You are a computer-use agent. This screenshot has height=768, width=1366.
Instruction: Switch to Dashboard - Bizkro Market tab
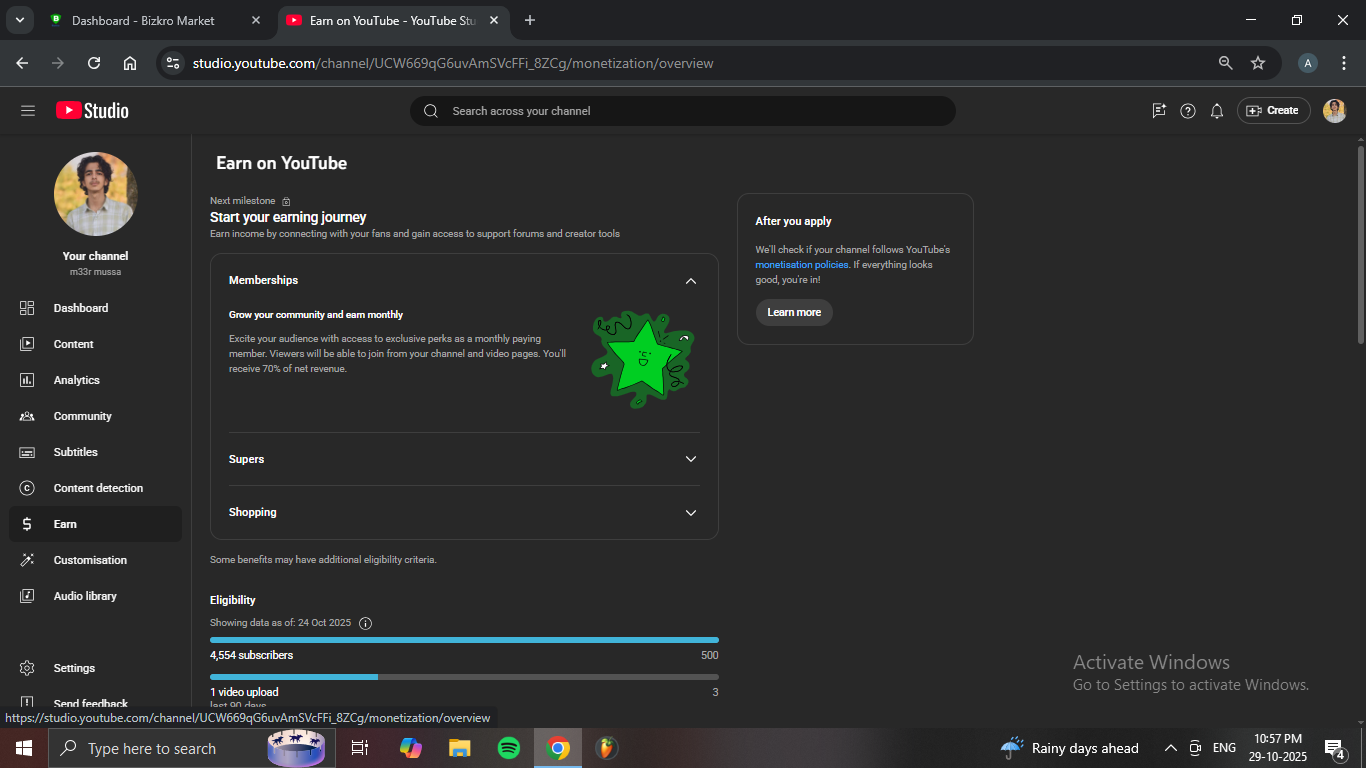click(143, 20)
